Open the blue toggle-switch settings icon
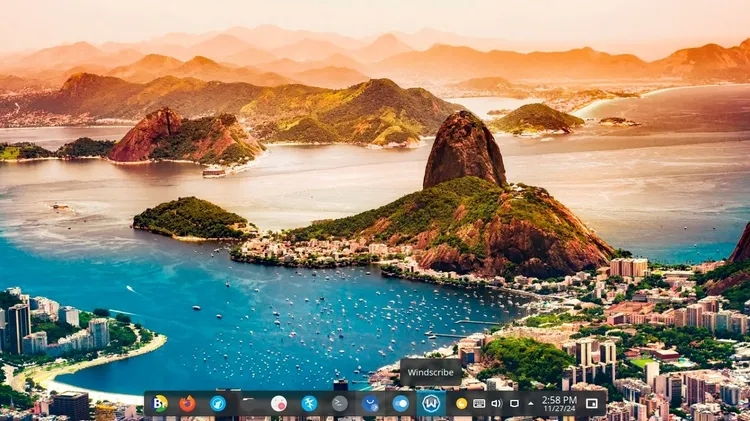This screenshot has height=421, width=750. 400,404
